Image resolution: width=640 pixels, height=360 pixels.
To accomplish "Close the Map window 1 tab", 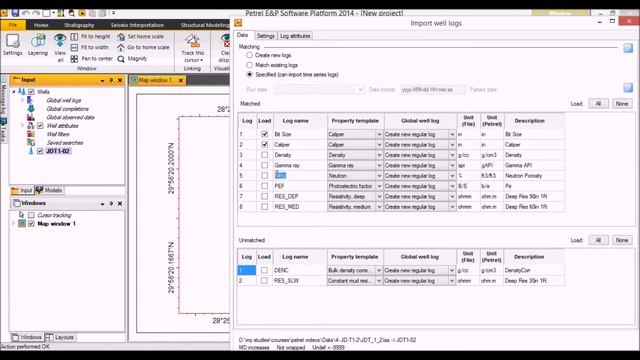I will tap(181, 80).
